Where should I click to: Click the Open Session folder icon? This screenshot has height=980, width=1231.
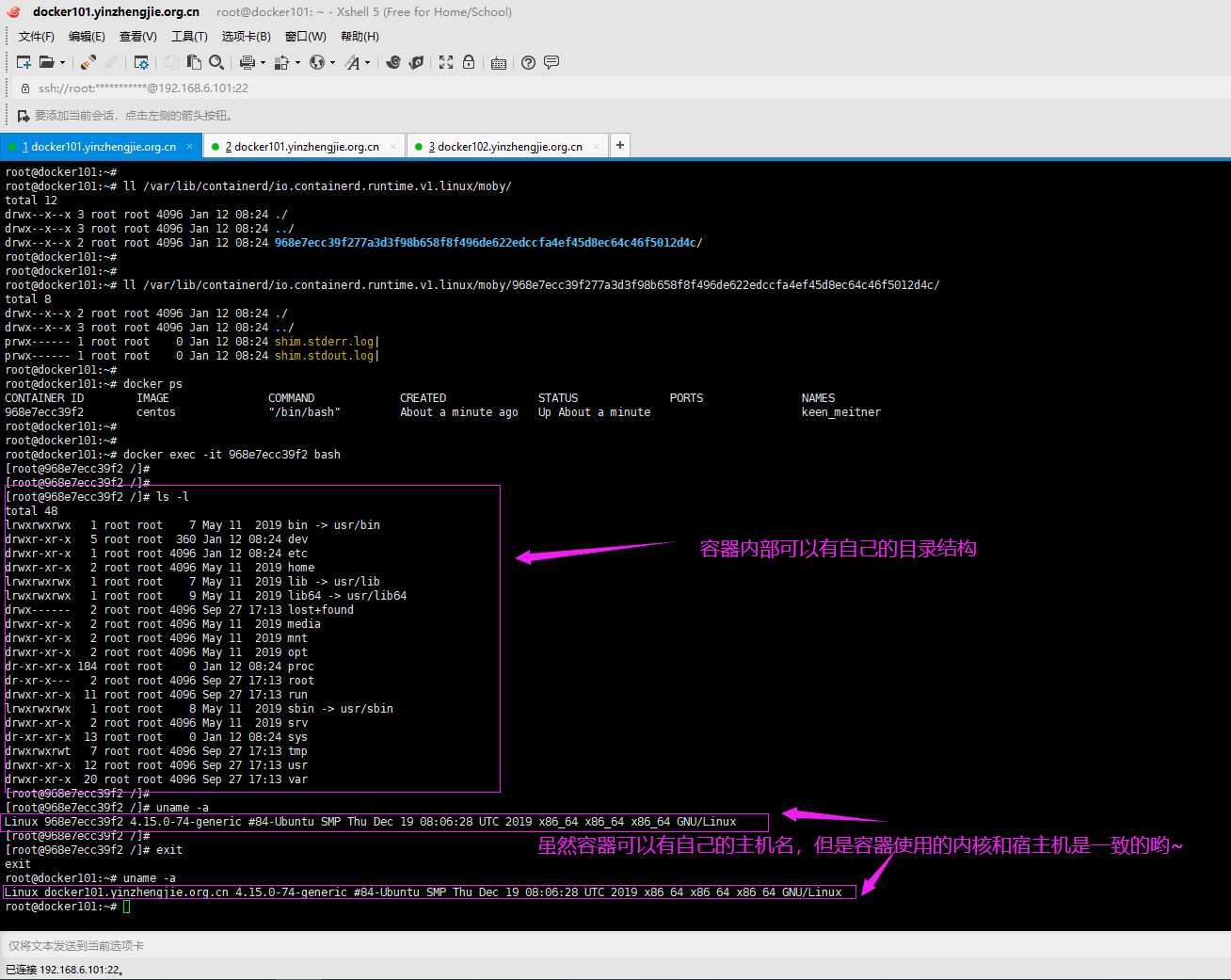click(x=46, y=62)
